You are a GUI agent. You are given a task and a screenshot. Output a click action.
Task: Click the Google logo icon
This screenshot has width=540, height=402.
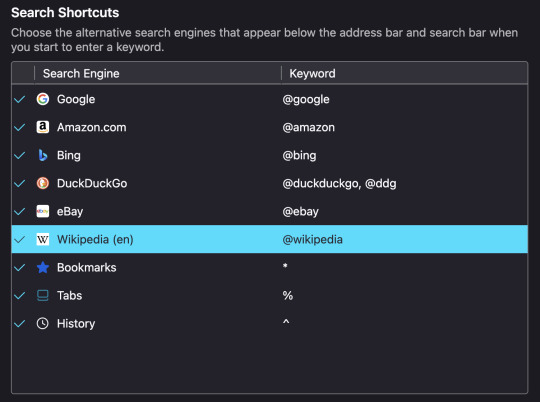pos(43,99)
